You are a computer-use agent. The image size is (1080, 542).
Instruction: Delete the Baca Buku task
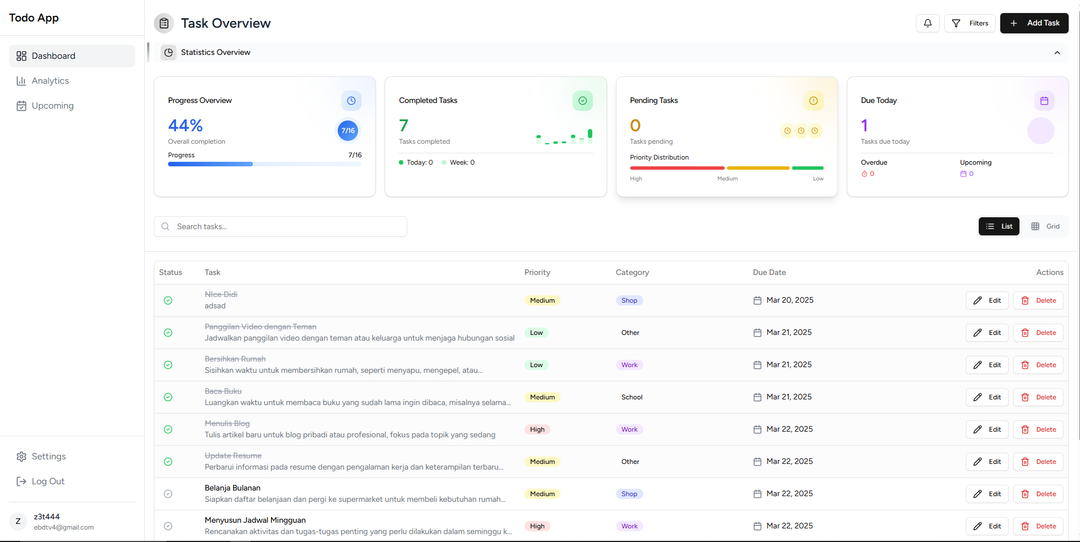coord(1038,397)
